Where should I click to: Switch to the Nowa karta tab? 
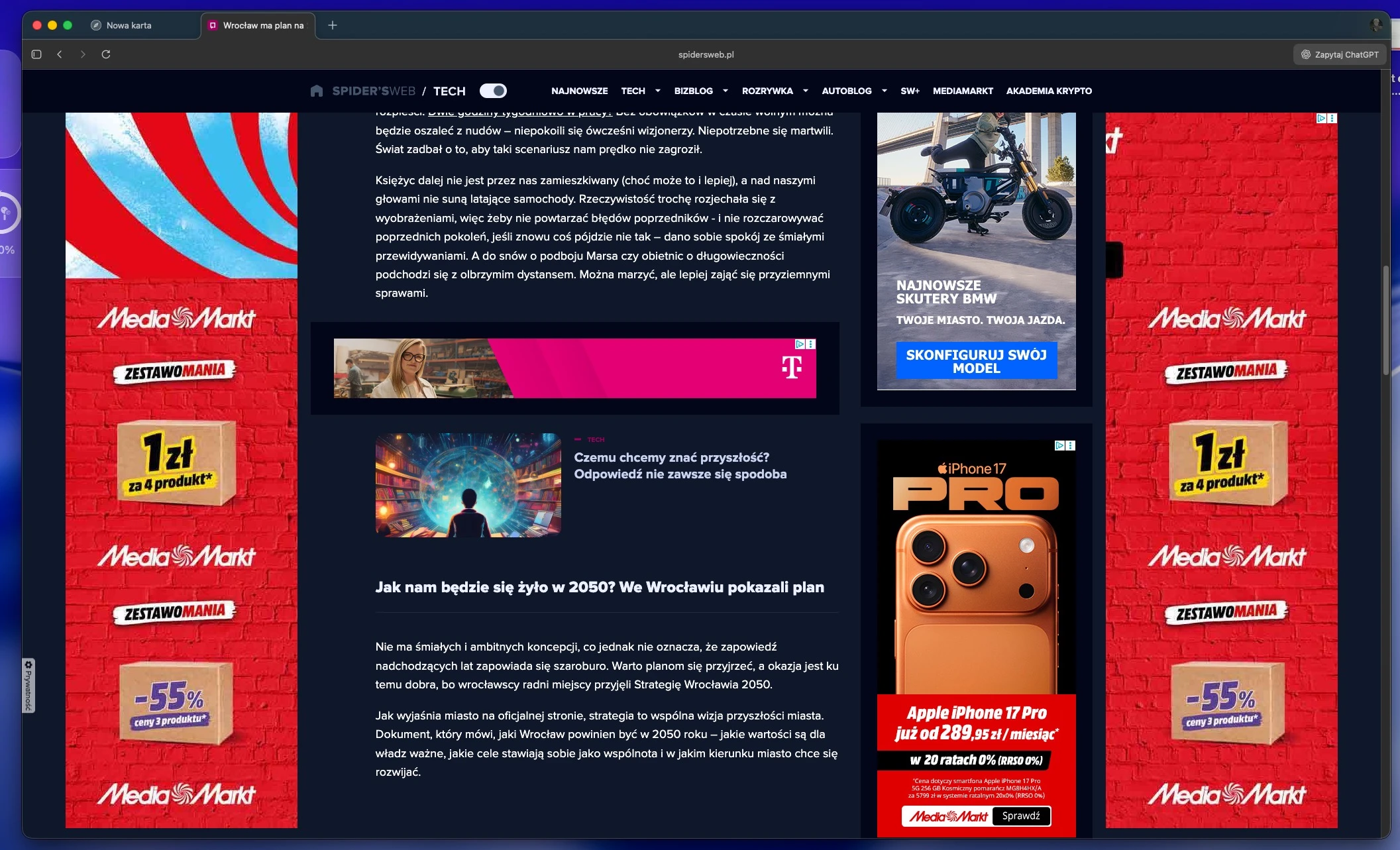point(129,25)
